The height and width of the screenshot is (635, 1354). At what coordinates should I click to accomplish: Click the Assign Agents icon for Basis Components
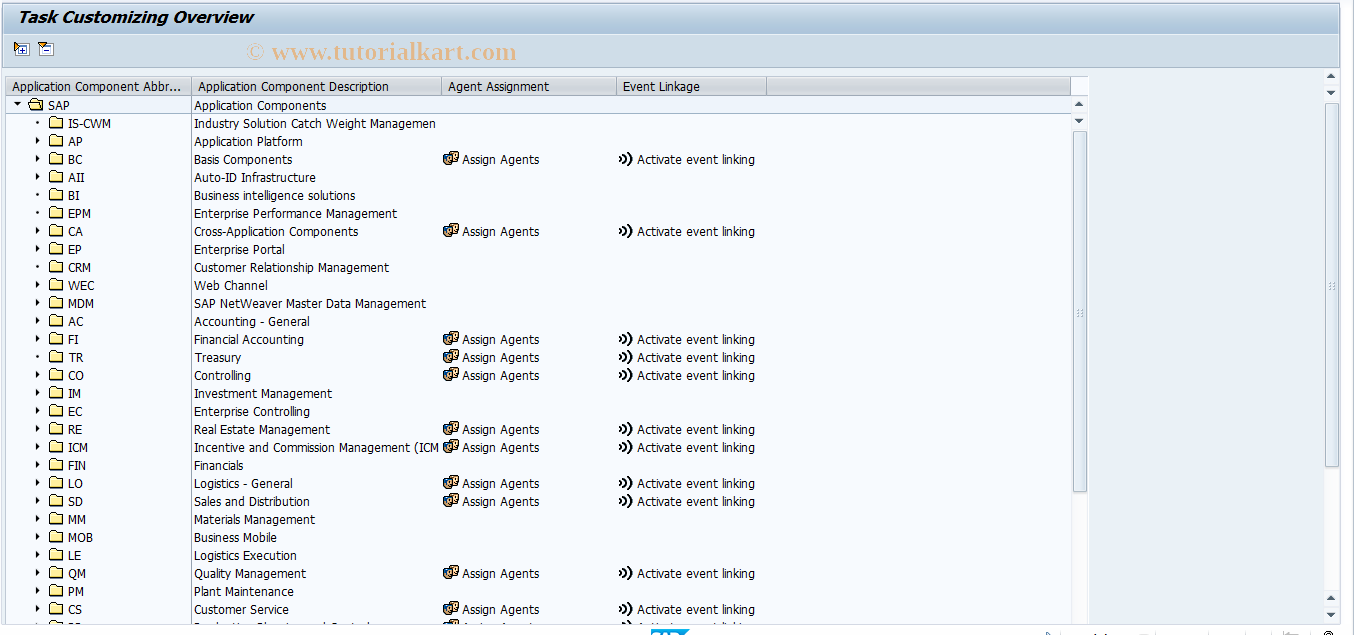451,159
